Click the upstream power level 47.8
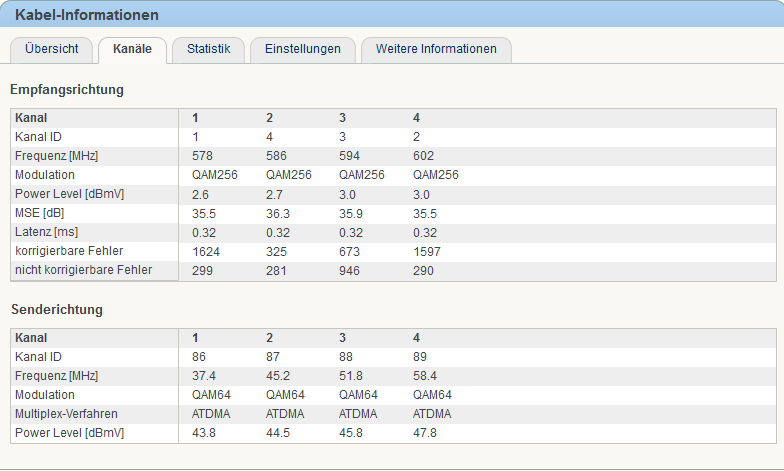Viewport: 784px width, 471px height. 425,432
